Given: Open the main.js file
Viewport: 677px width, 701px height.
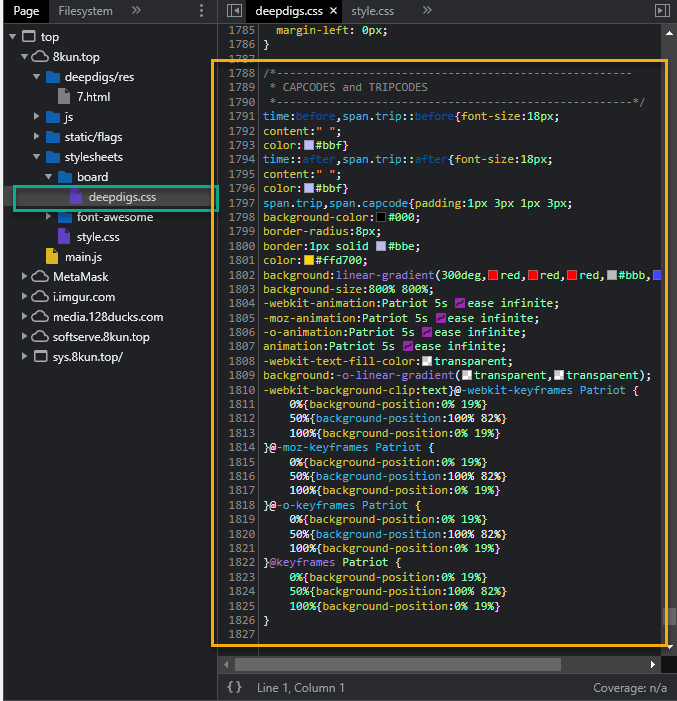Looking at the screenshot, I should pyautogui.click(x=83, y=257).
